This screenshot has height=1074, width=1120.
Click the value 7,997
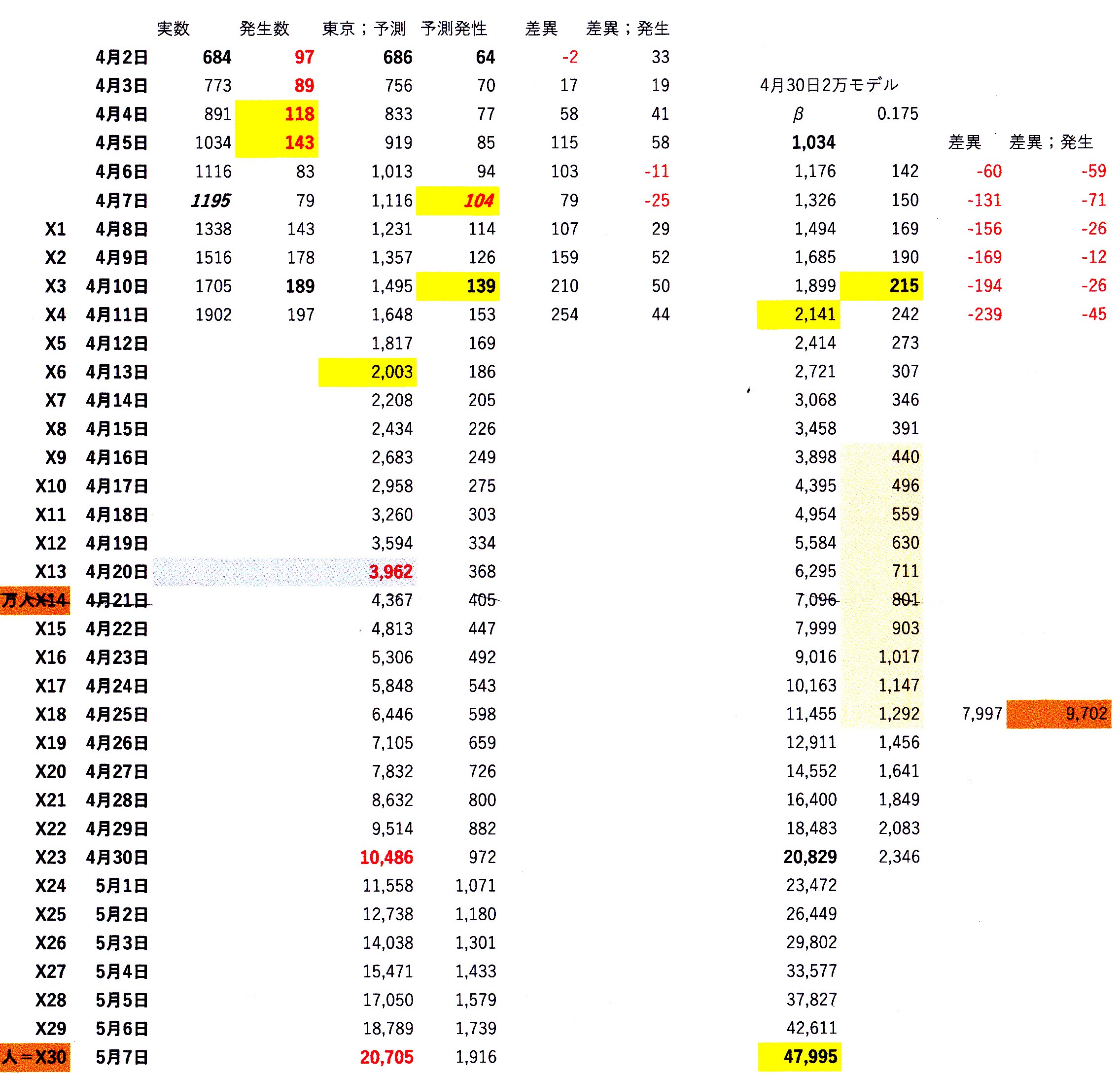981,714
